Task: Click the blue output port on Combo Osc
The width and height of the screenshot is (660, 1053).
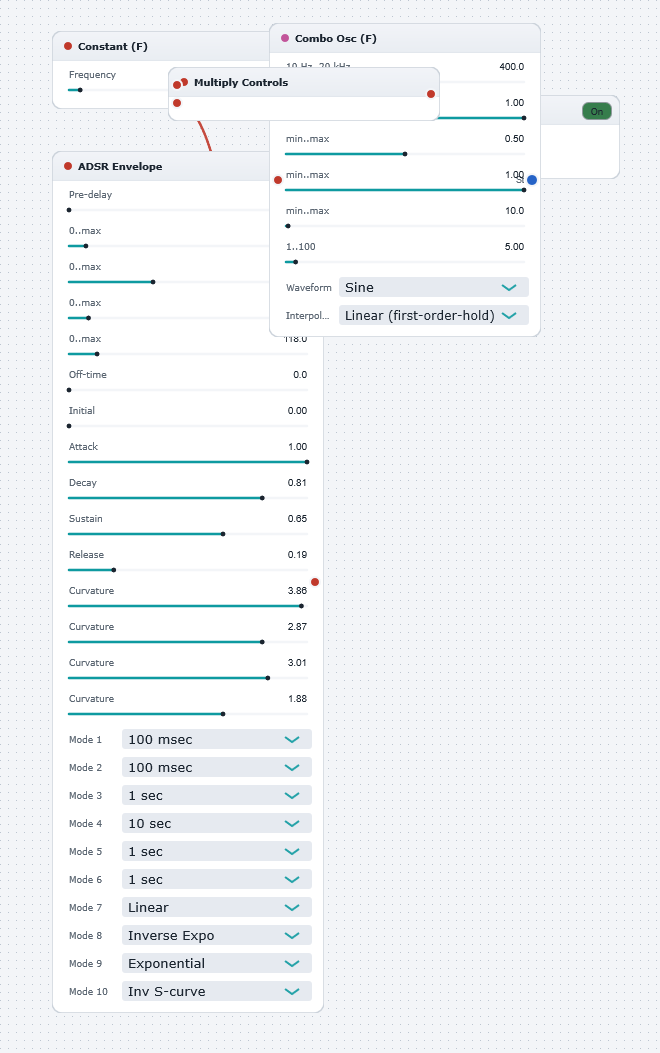Action: point(532,180)
